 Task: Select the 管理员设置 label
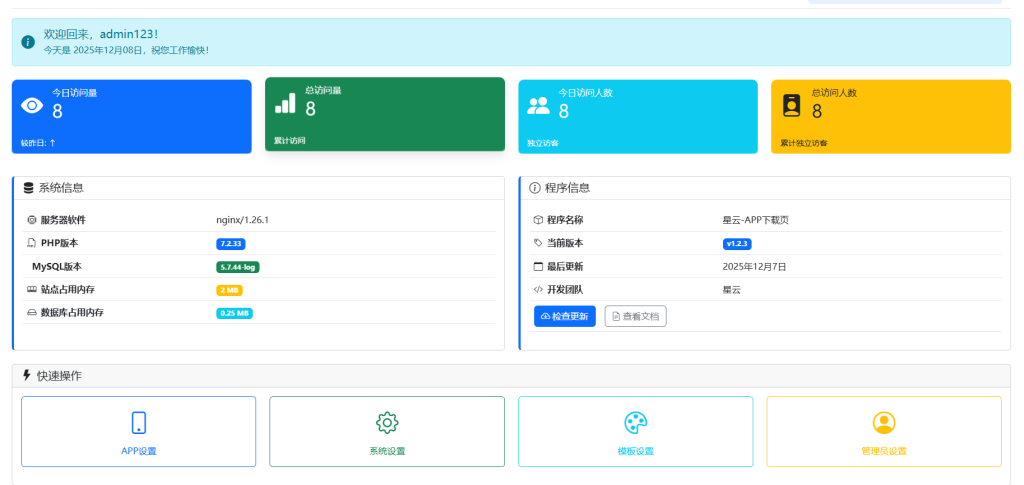tap(884, 451)
